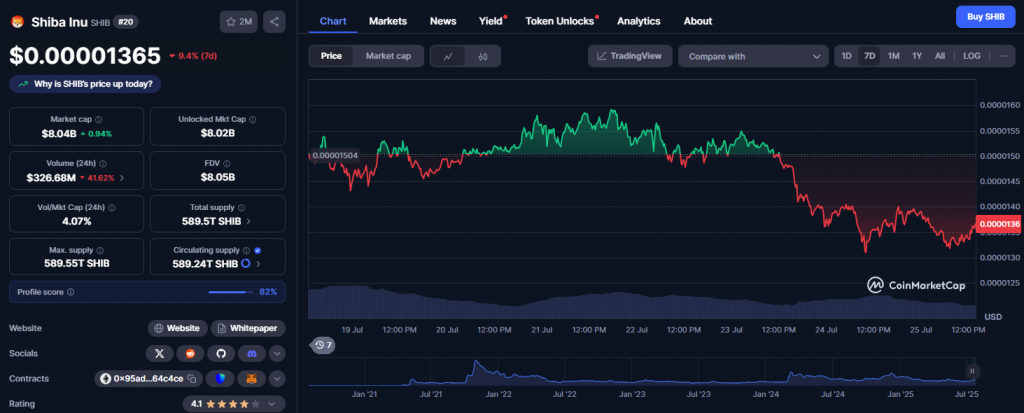Click Vol/Mkt Cap (24h) info icon
The image size is (1024, 413).
tap(112, 208)
